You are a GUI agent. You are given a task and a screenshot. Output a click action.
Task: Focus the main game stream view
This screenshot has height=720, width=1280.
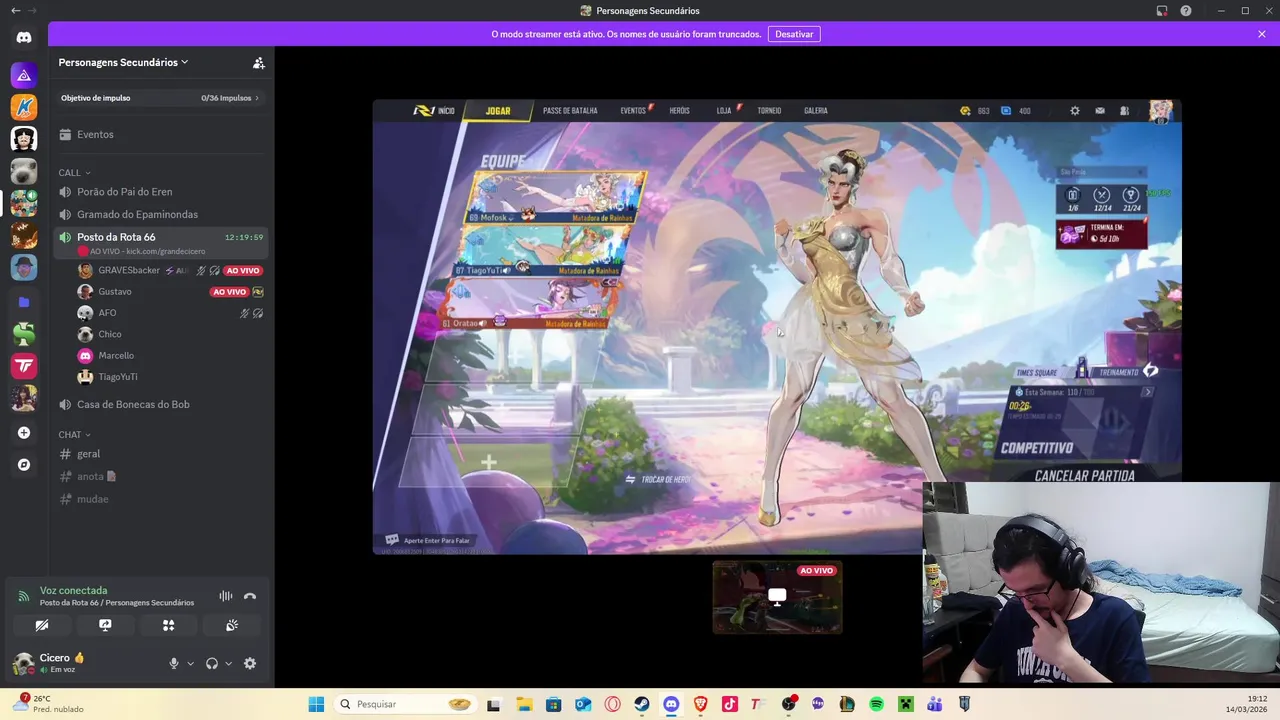click(x=777, y=327)
